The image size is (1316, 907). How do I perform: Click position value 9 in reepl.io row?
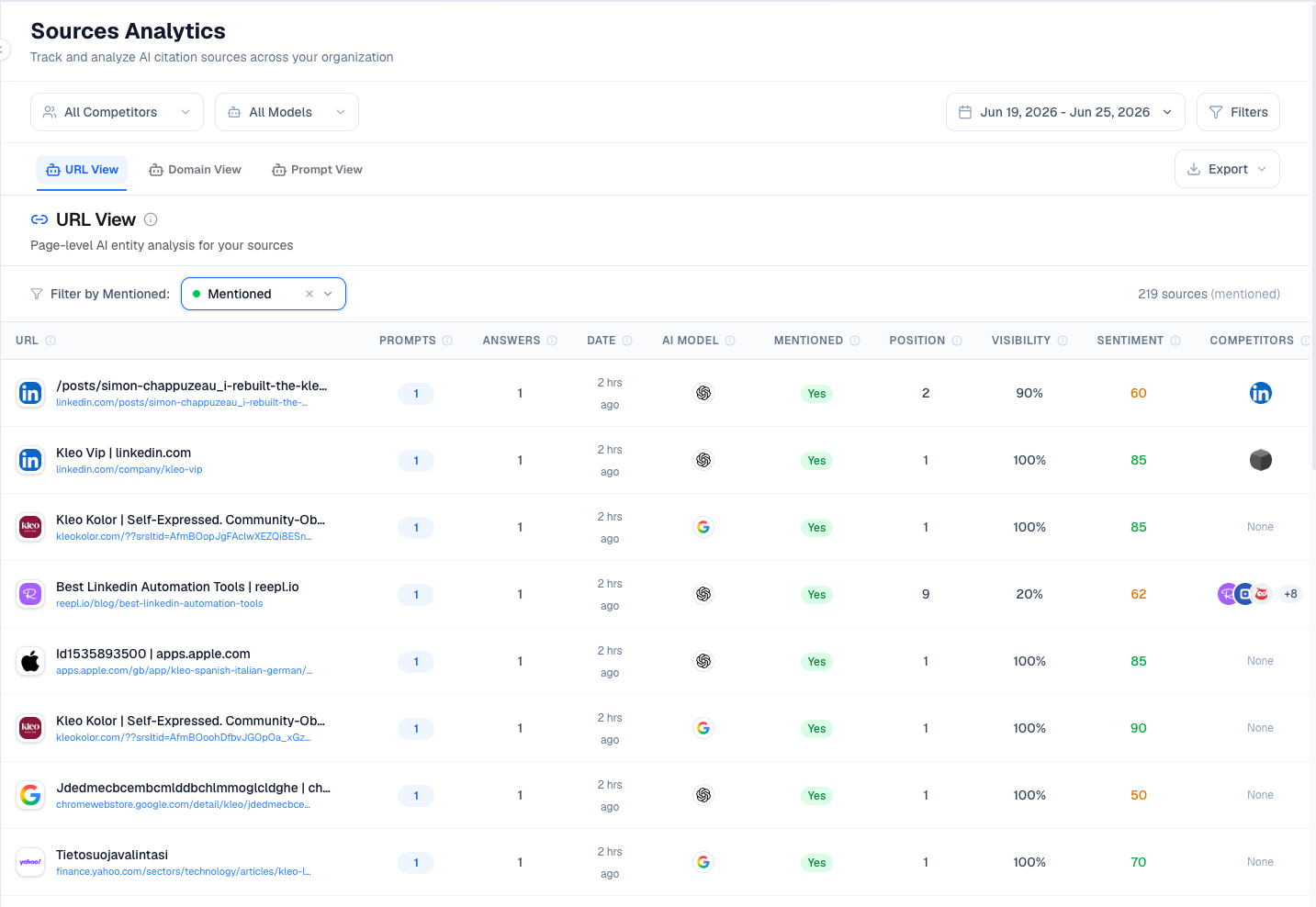point(926,594)
